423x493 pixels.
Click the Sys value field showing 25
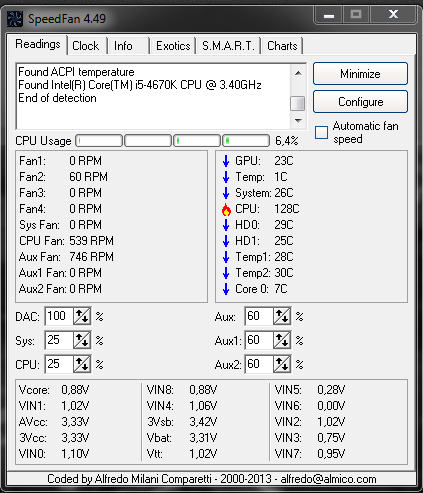click(x=59, y=340)
